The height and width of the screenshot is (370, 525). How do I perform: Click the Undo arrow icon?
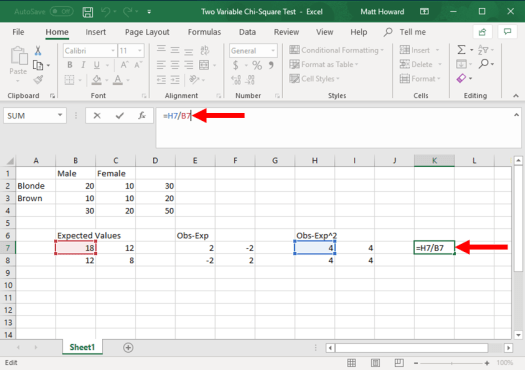[105, 12]
